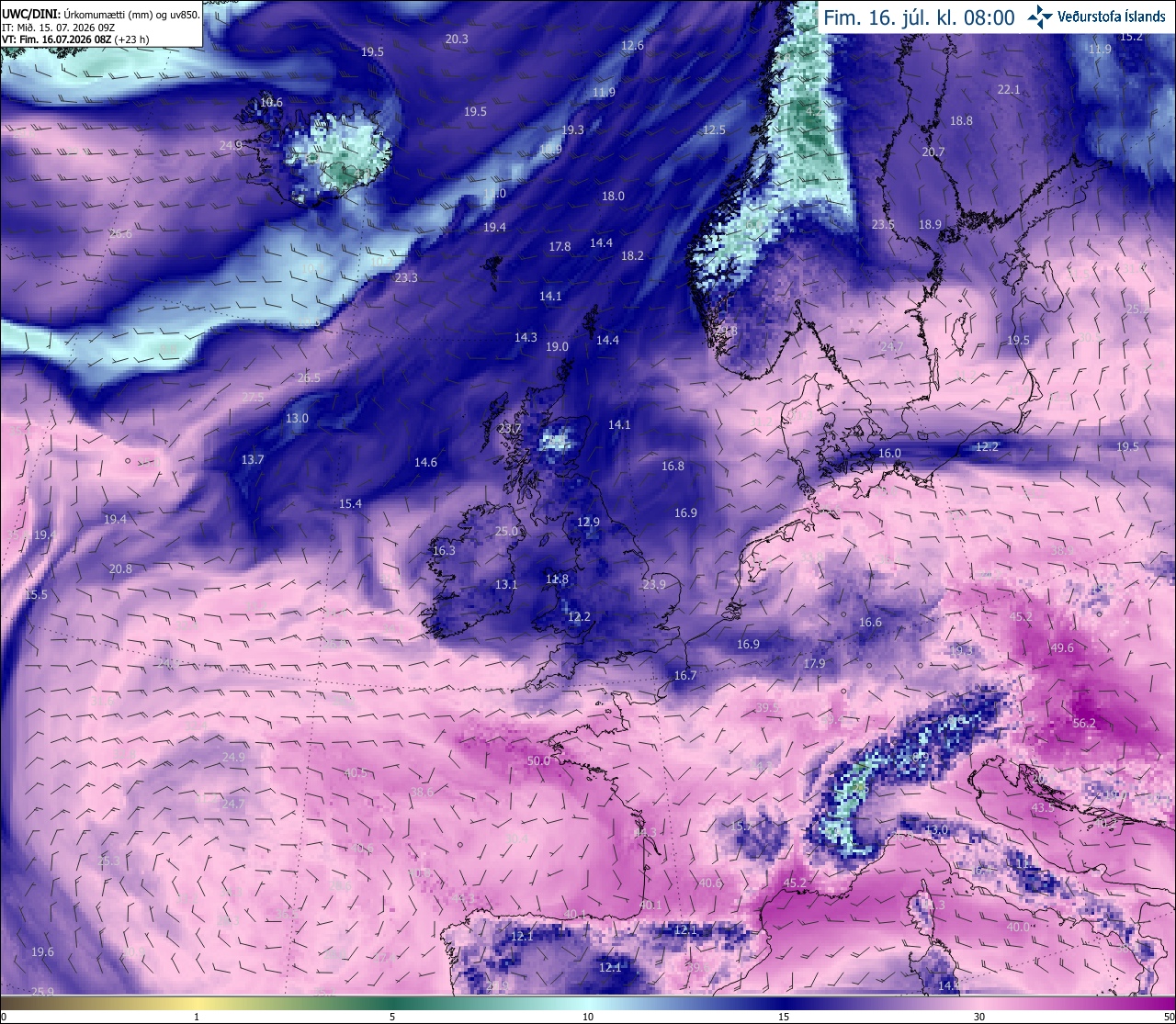Click the 1 mark on the color scale
Screen dimensions: 1176x1024
197,1017
